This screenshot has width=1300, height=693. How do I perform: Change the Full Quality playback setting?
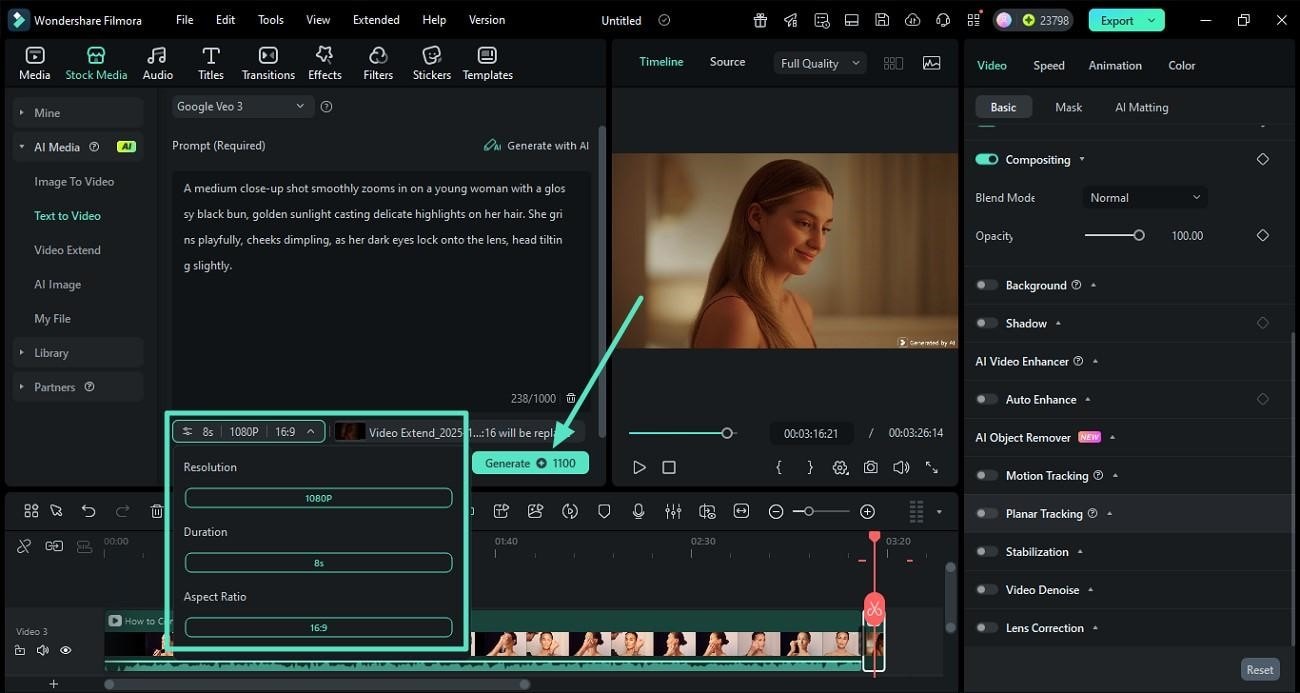[818, 63]
